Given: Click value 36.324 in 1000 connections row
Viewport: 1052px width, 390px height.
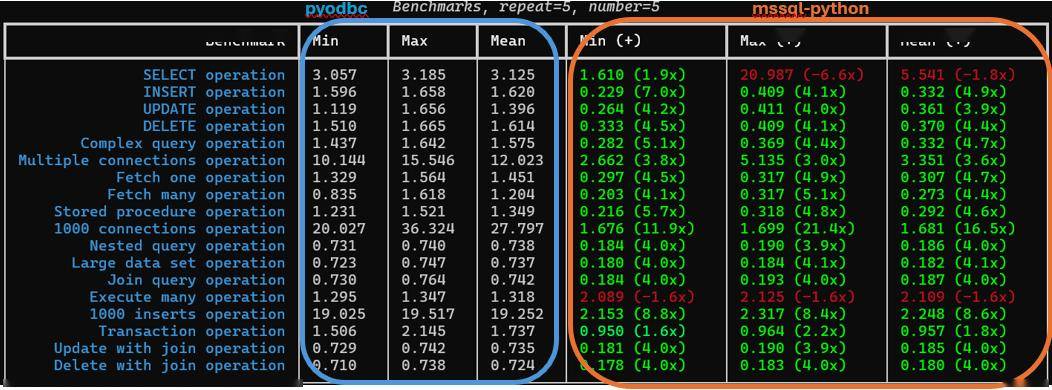Looking at the screenshot, I should tap(428, 229).
